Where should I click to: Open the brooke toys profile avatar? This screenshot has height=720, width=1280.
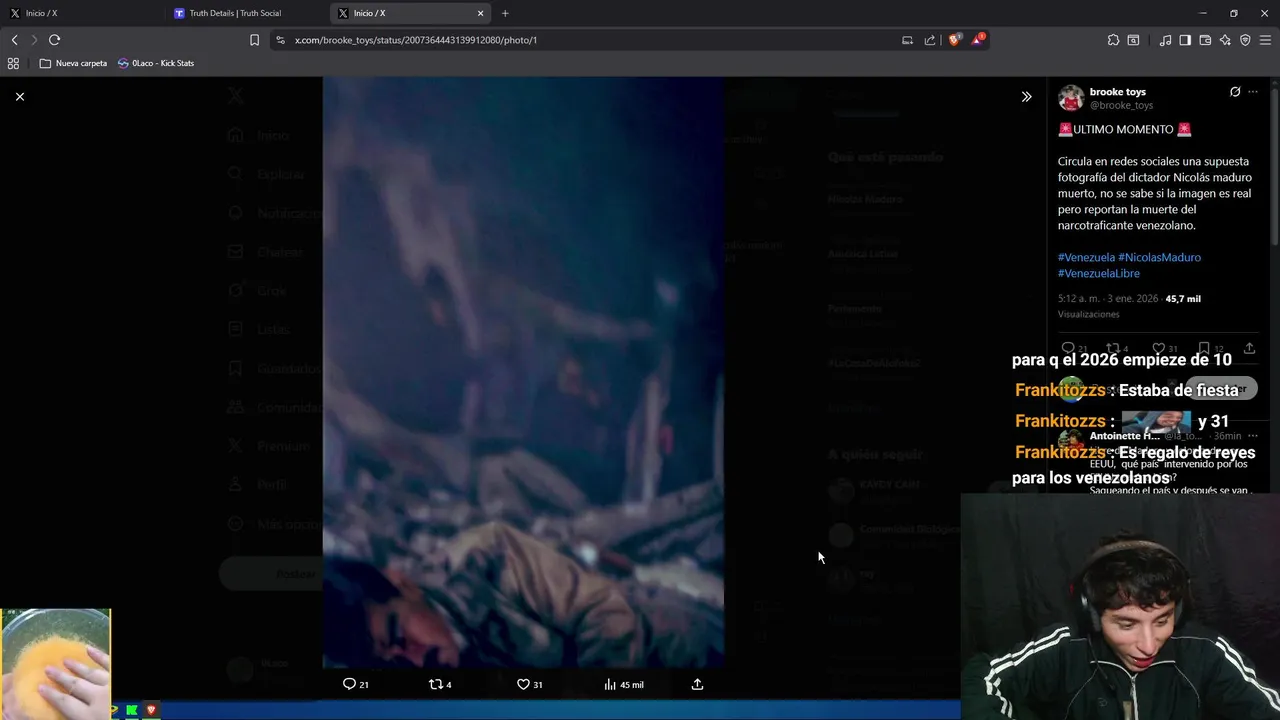(1071, 98)
